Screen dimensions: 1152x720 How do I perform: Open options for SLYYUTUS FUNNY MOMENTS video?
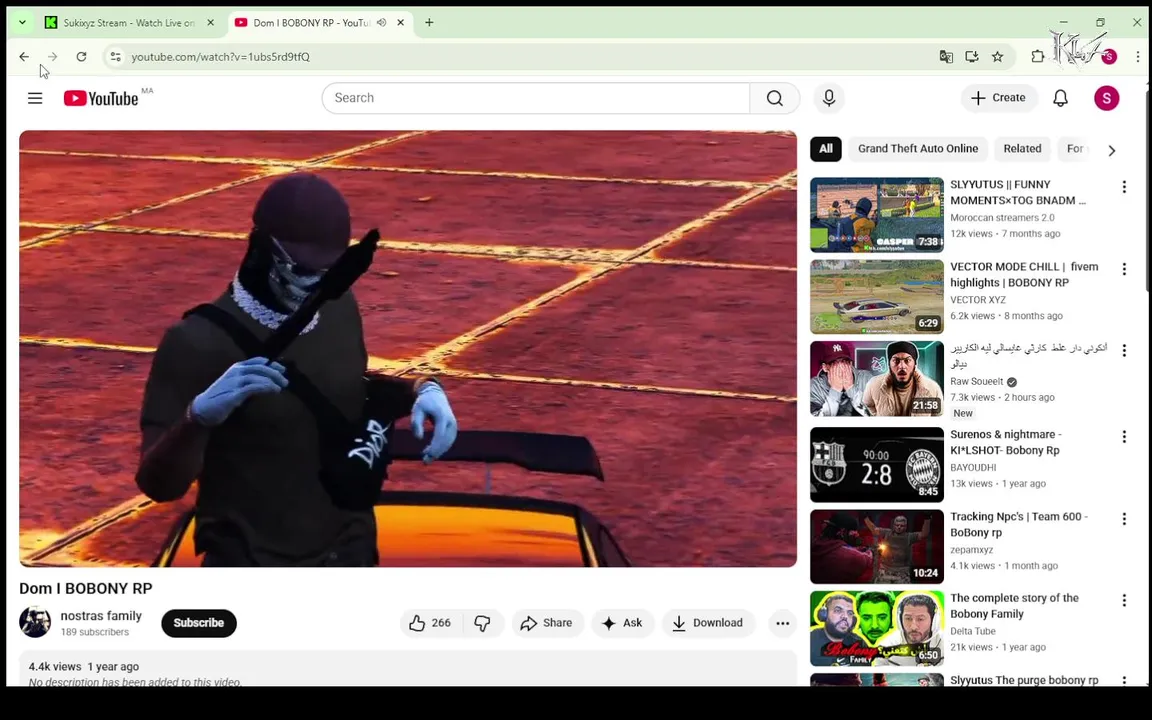(1123, 187)
